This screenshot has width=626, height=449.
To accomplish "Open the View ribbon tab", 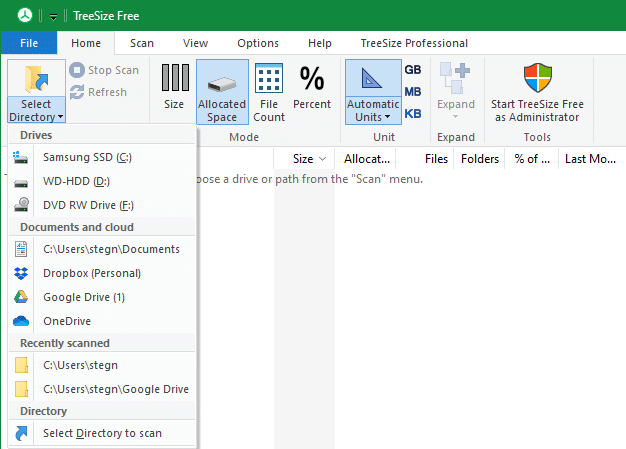I will click(x=195, y=43).
